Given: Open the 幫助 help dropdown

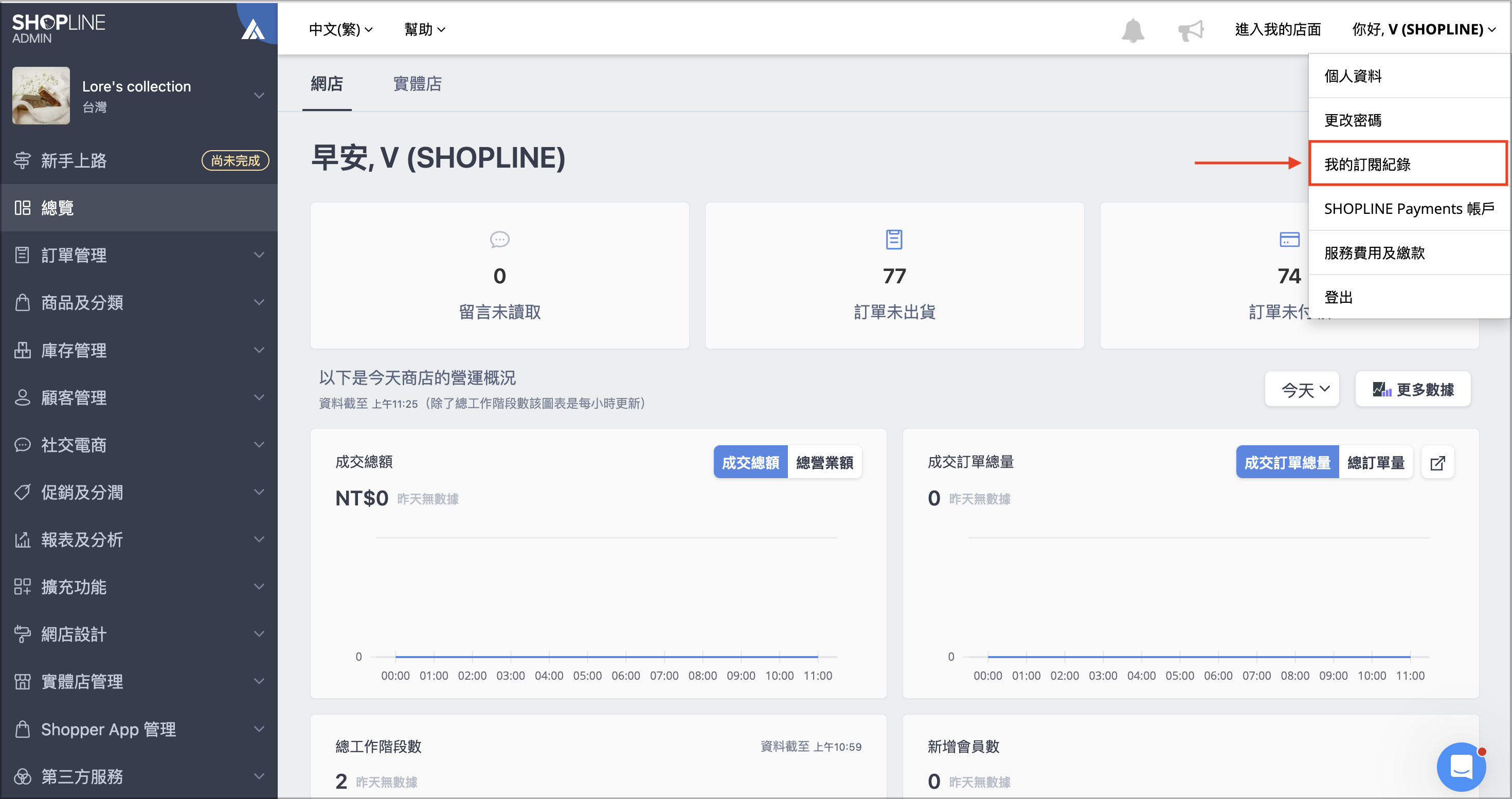Looking at the screenshot, I should coord(425,29).
